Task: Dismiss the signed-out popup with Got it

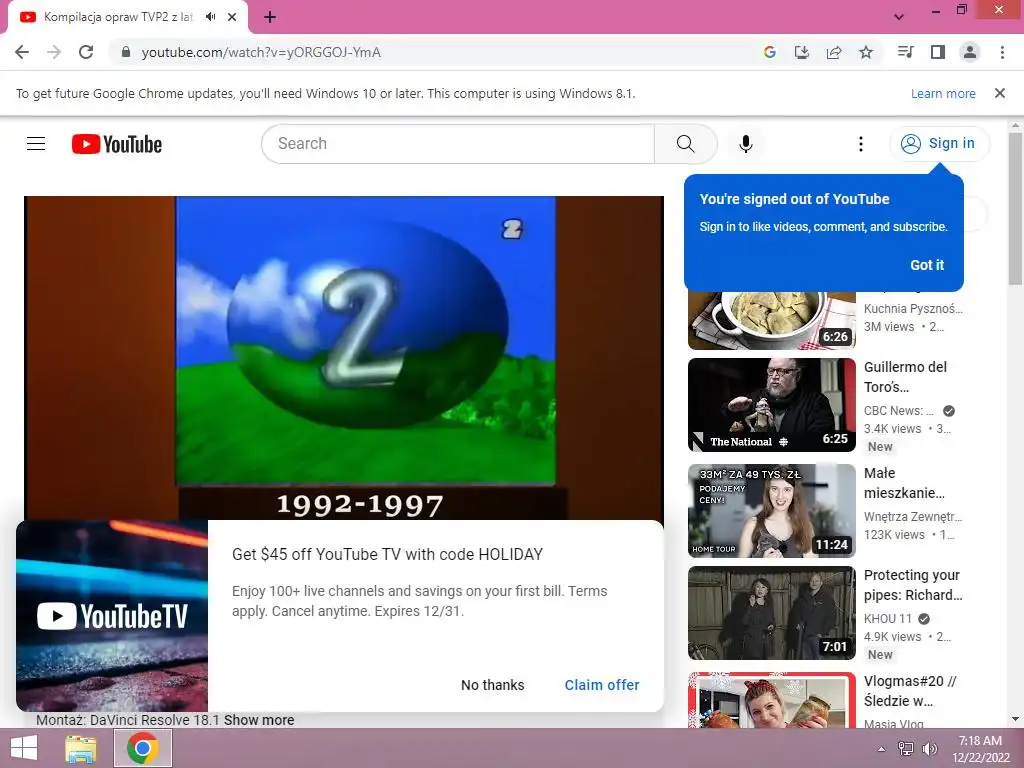Action: 927,264
